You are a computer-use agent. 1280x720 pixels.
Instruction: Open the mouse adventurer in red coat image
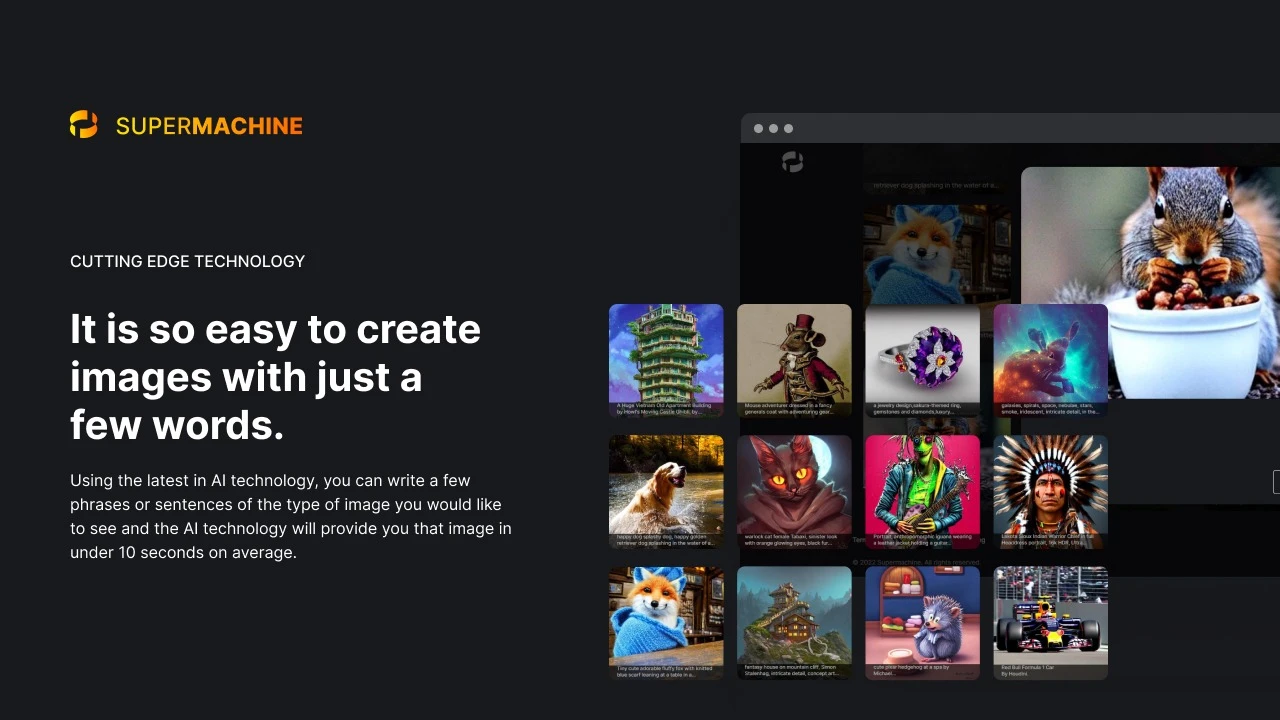(794, 360)
